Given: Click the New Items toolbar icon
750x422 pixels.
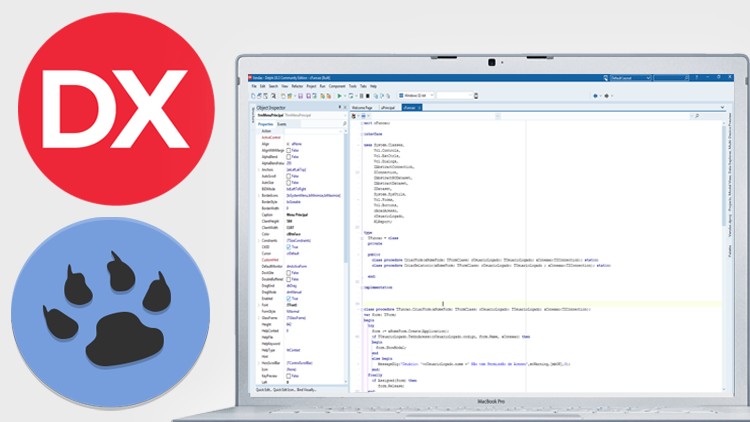Looking at the screenshot, I should [x=254, y=96].
